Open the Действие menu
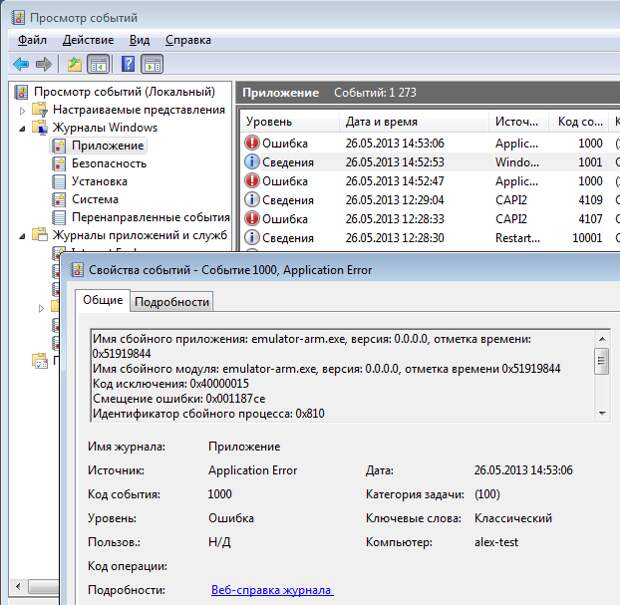620x605 pixels. (88, 40)
